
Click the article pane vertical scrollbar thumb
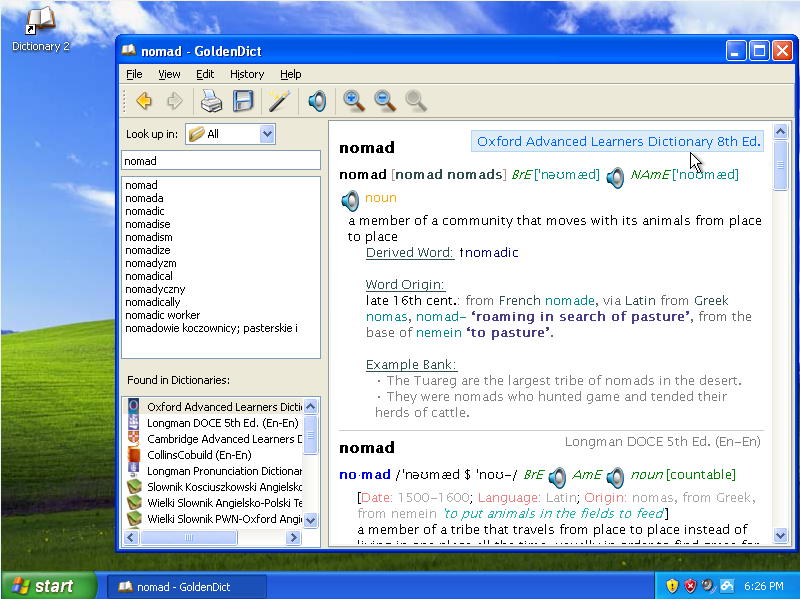[x=781, y=165]
